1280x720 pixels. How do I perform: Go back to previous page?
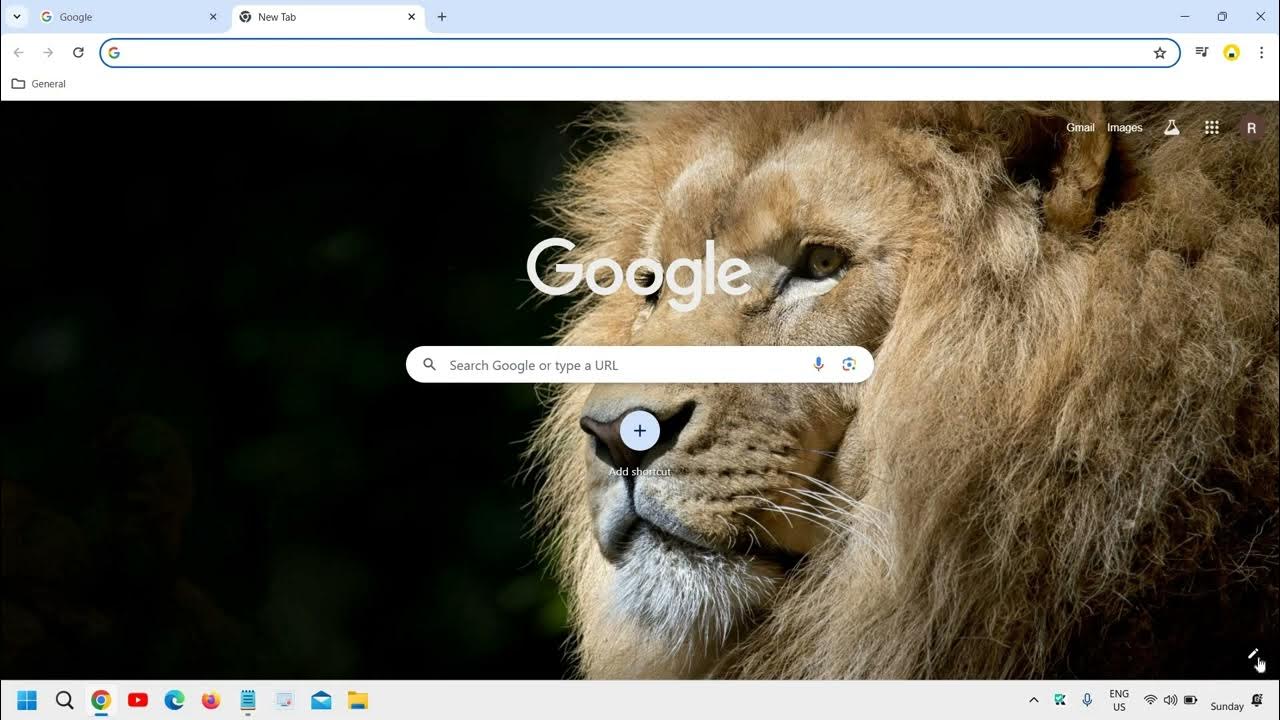coord(18,53)
